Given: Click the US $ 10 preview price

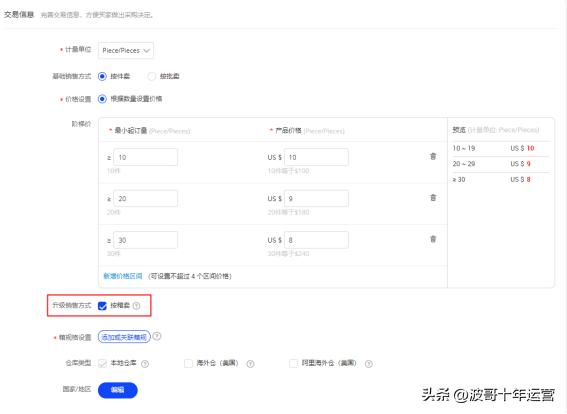Looking at the screenshot, I should tap(522, 148).
